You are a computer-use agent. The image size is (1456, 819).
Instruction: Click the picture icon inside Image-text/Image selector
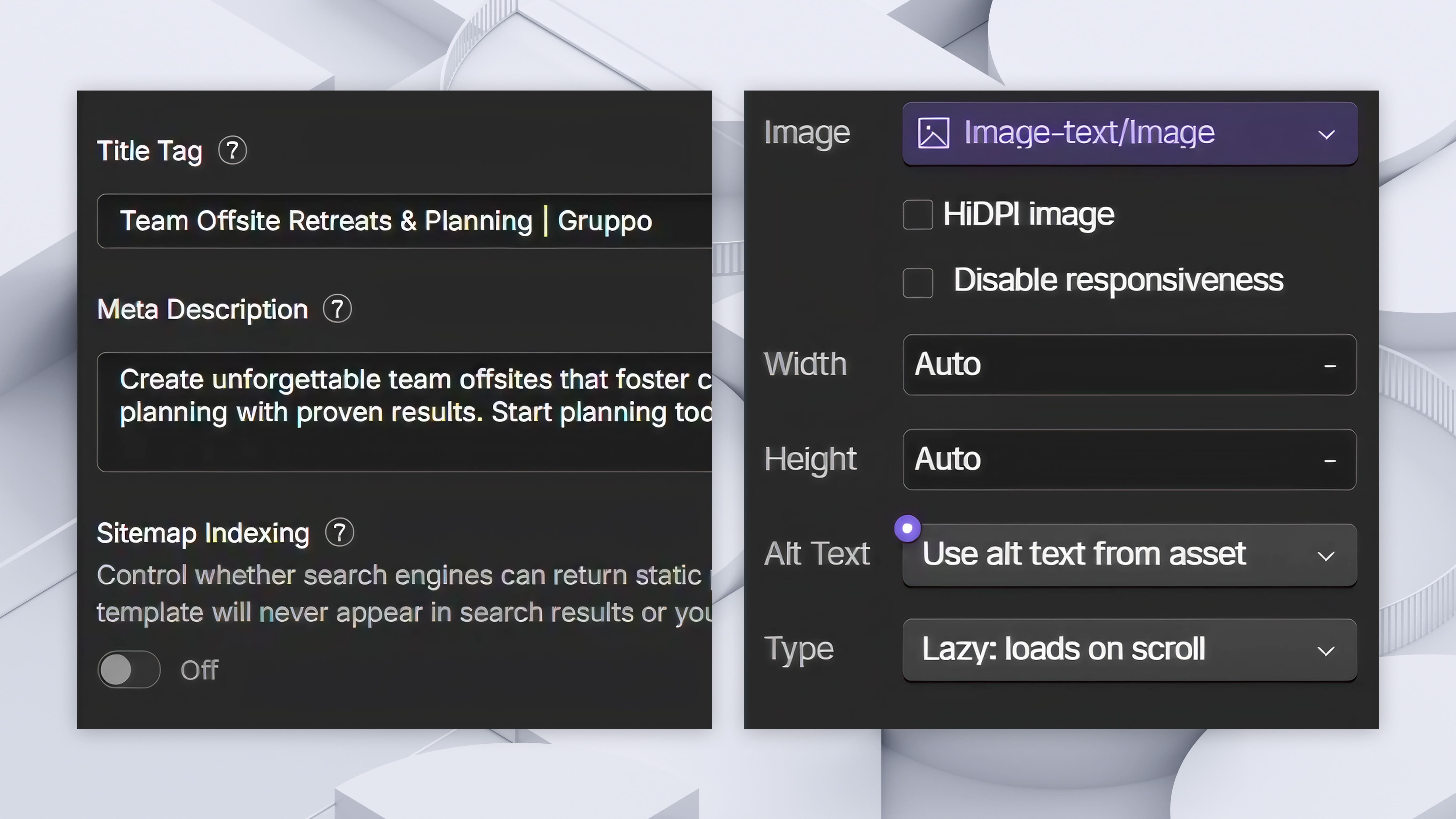coord(934,132)
